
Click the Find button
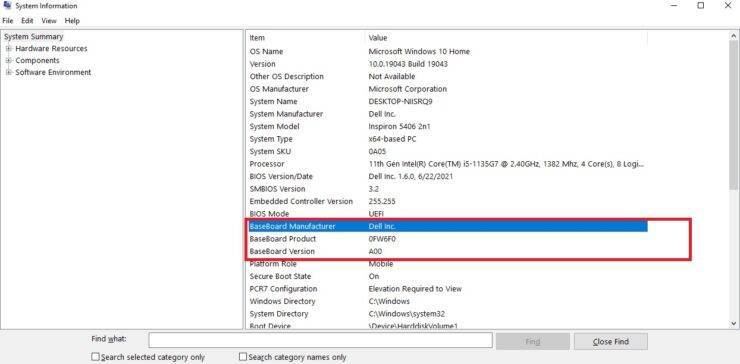click(x=533, y=341)
